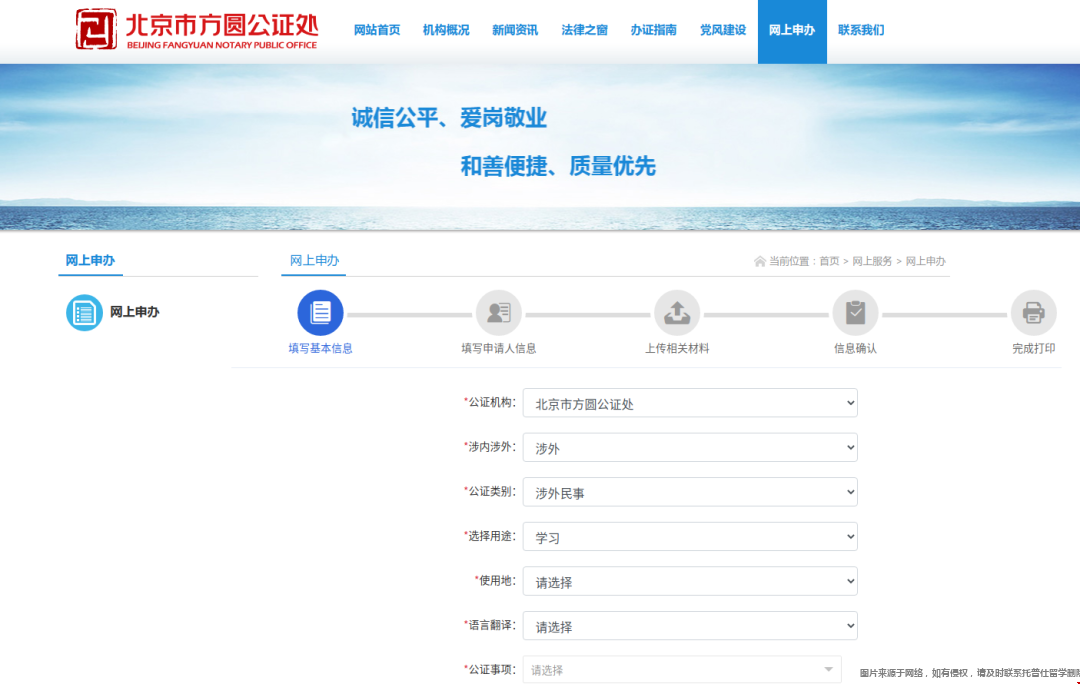1080x684 pixels.
Task: Open the 网上申办 tab in navigation
Action: click(791, 30)
